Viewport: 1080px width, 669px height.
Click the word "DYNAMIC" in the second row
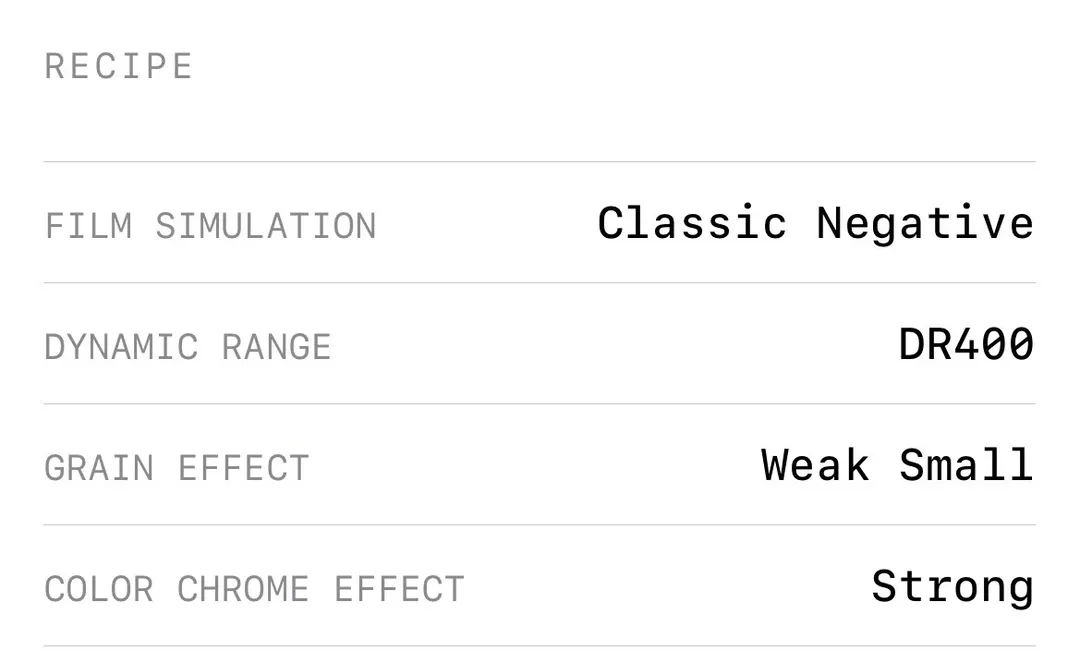122,347
